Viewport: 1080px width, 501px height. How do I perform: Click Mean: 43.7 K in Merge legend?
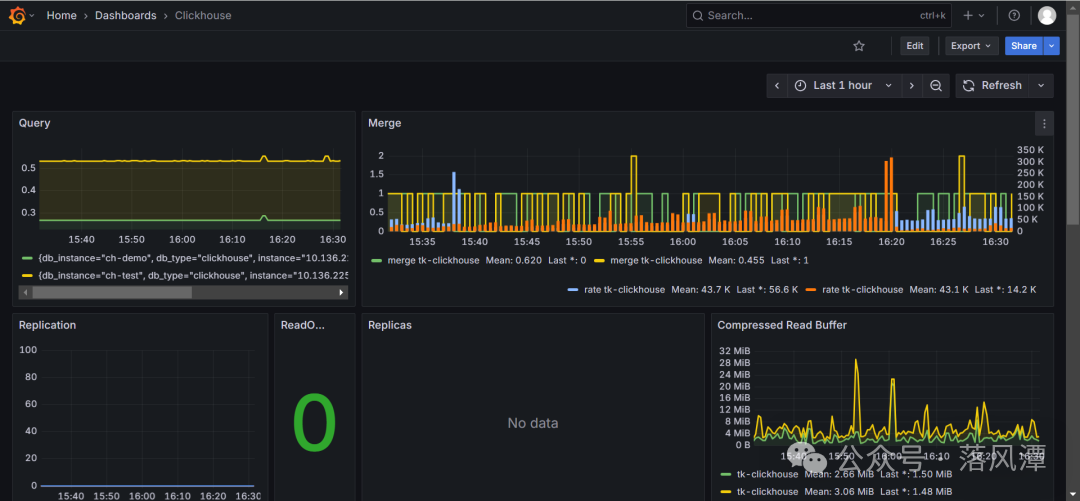coord(700,289)
